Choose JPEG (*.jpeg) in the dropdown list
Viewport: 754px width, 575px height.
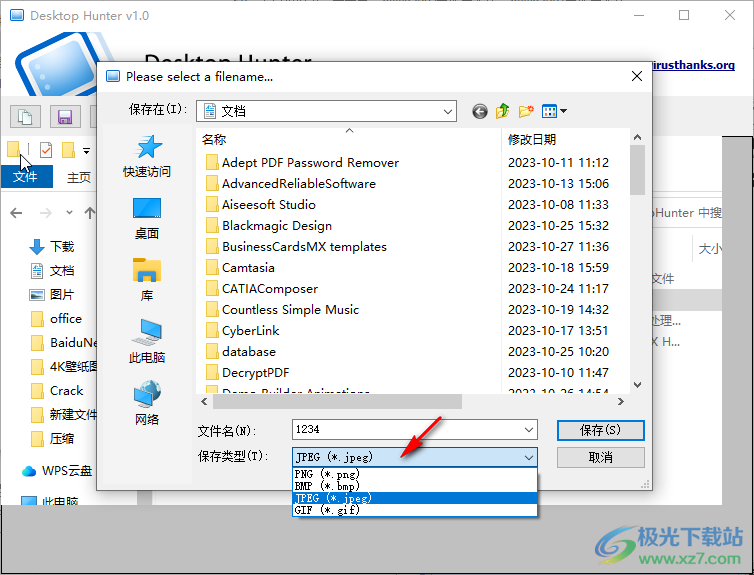pos(415,498)
